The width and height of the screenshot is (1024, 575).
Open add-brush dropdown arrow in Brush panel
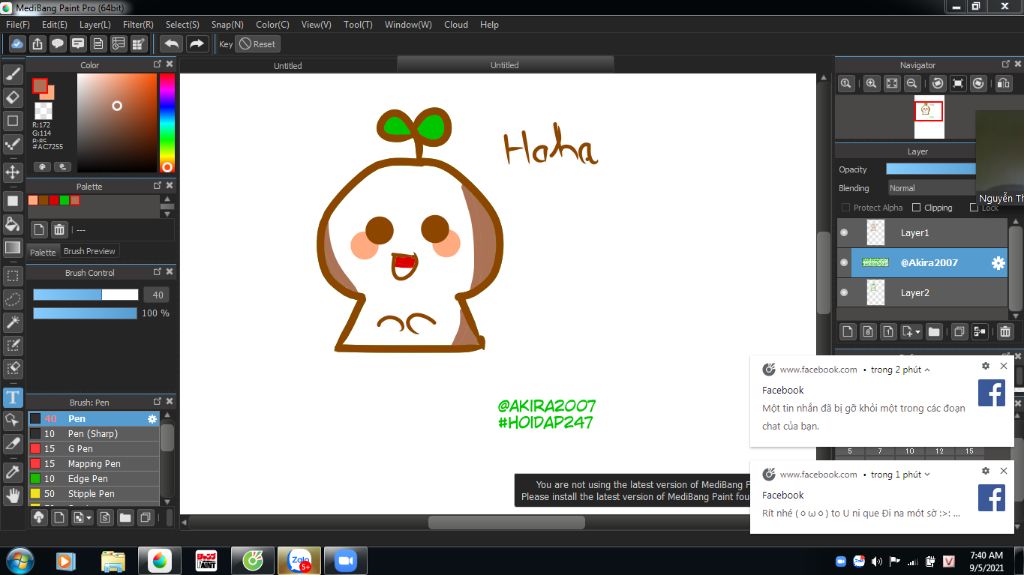(x=89, y=518)
